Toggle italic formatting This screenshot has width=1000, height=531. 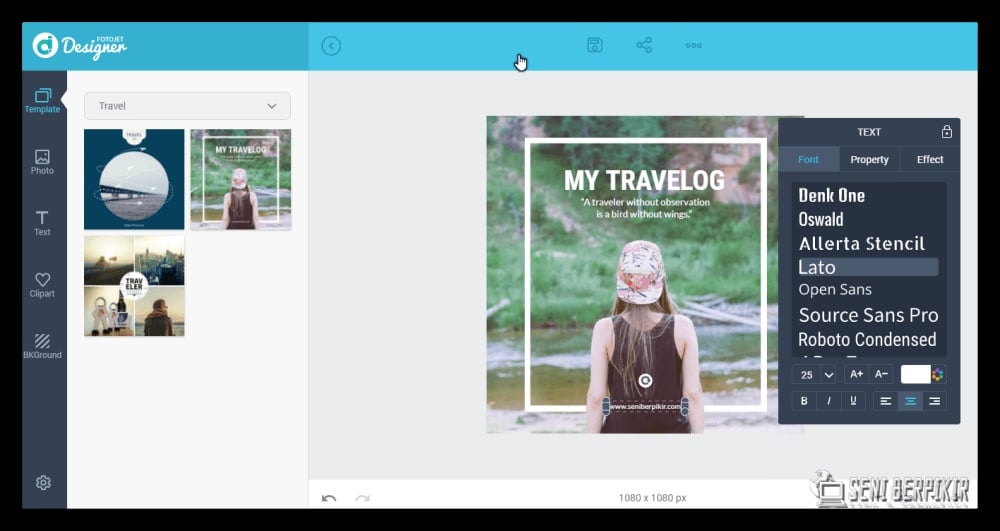pyautogui.click(x=828, y=401)
